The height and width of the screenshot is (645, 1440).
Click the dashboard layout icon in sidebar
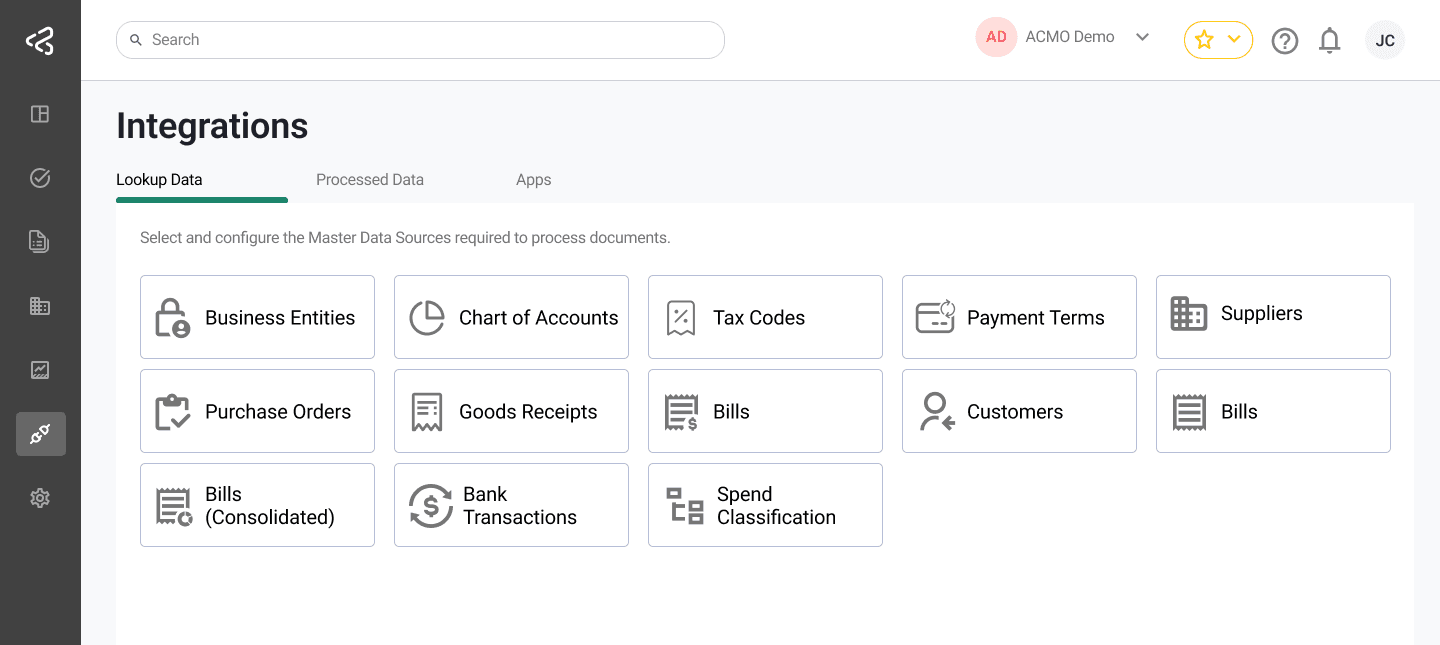[40, 114]
